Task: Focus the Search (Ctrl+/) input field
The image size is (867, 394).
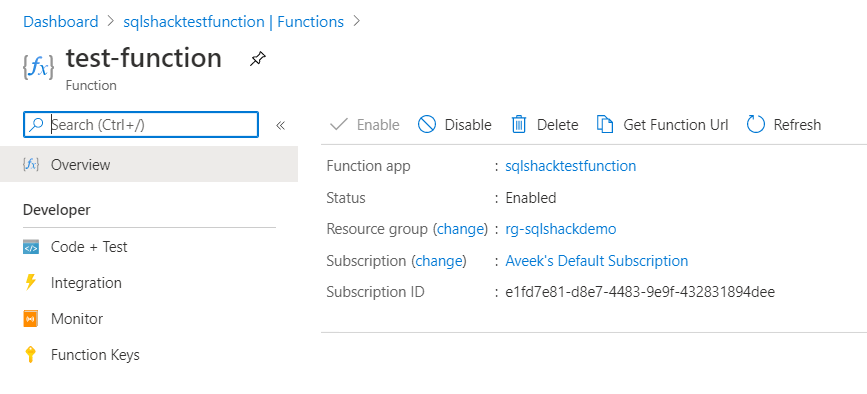Action: pyautogui.click(x=140, y=125)
